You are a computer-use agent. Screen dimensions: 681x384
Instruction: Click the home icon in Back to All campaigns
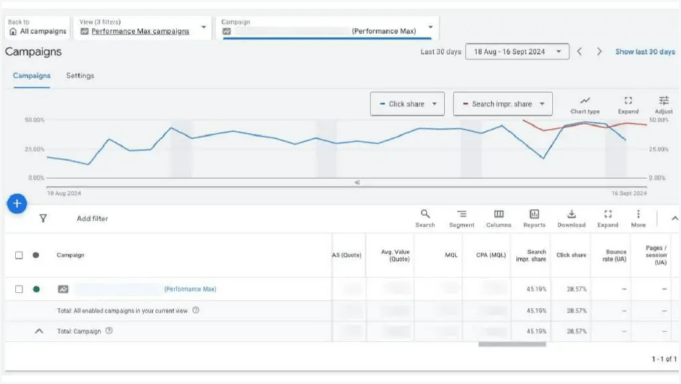click(13, 31)
